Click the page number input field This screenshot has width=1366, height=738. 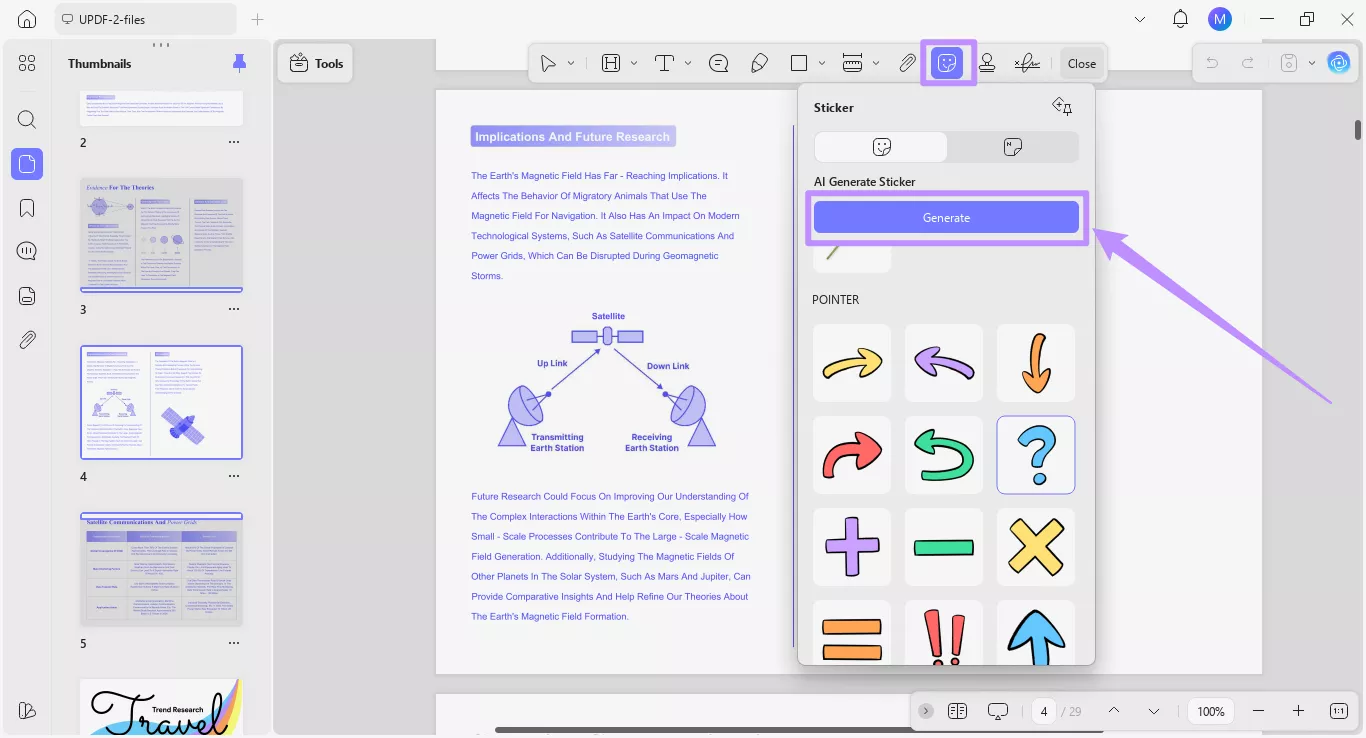click(x=1043, y=711)
